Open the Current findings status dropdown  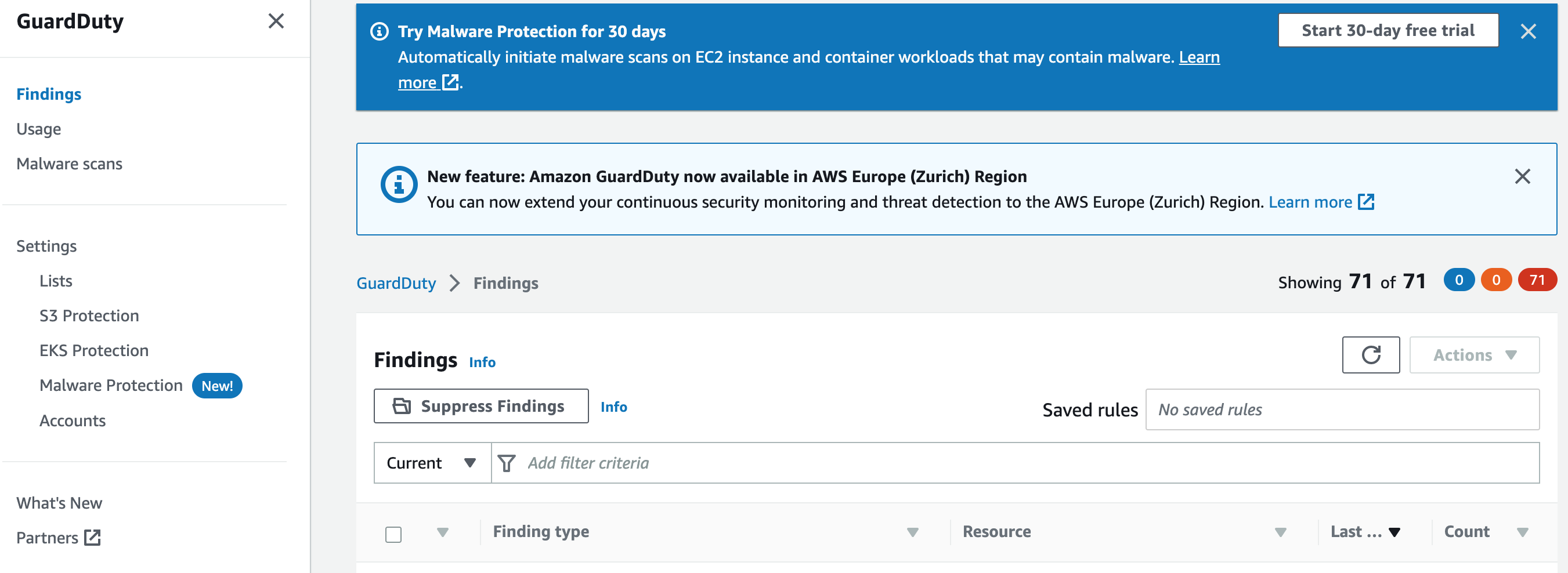point(432,463)
